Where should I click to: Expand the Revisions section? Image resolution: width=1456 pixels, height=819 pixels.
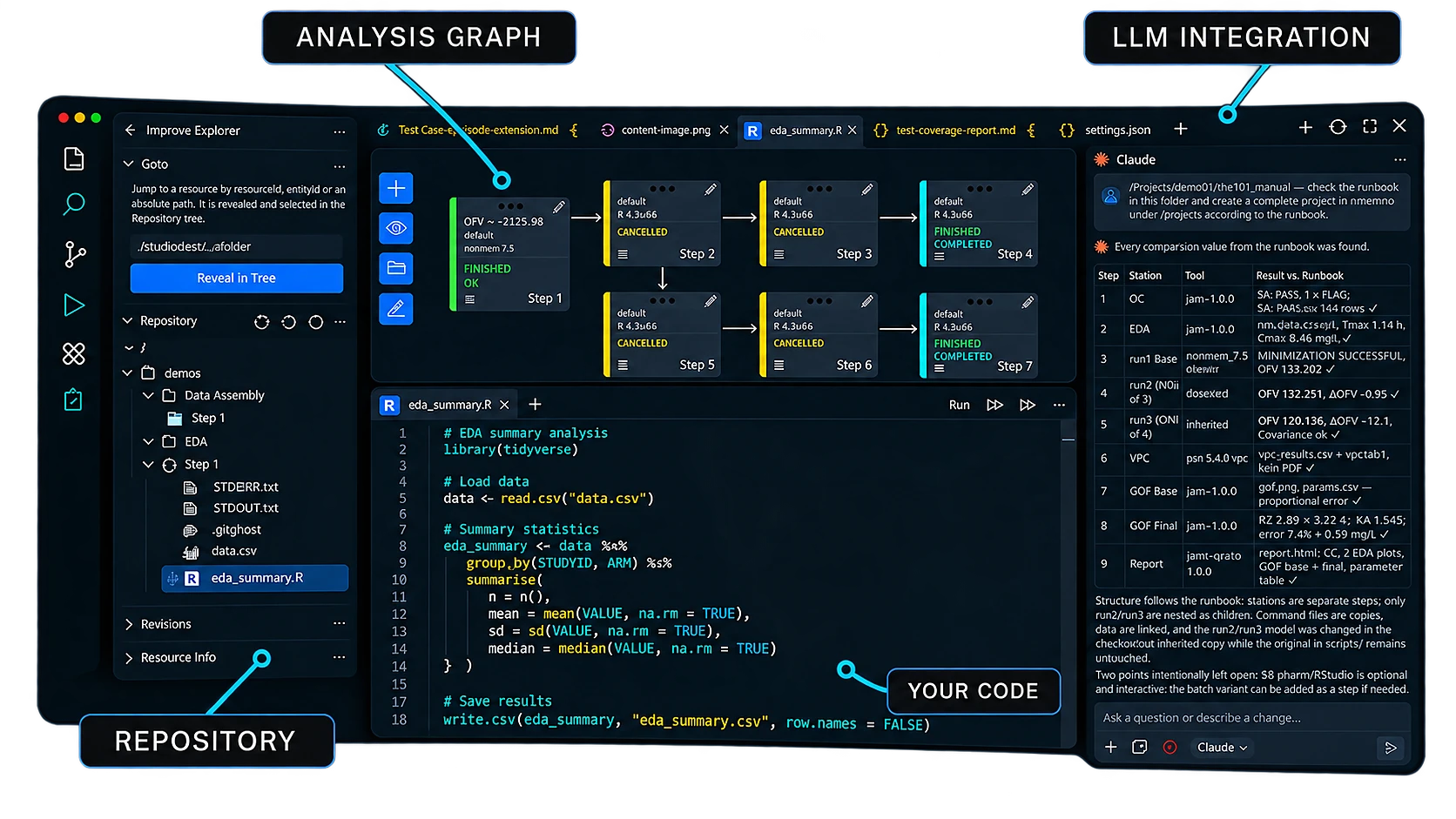(129, 624)
